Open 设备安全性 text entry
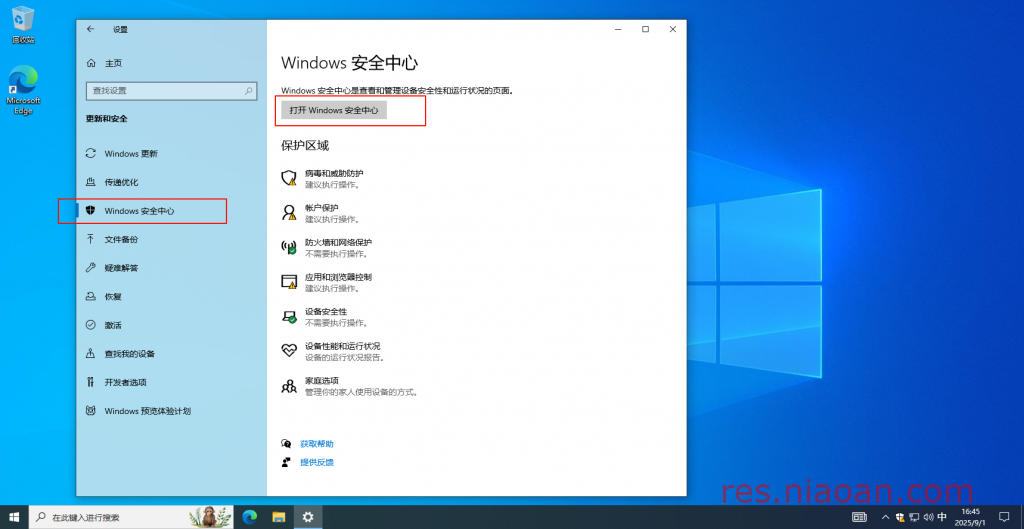 (326, 312)
